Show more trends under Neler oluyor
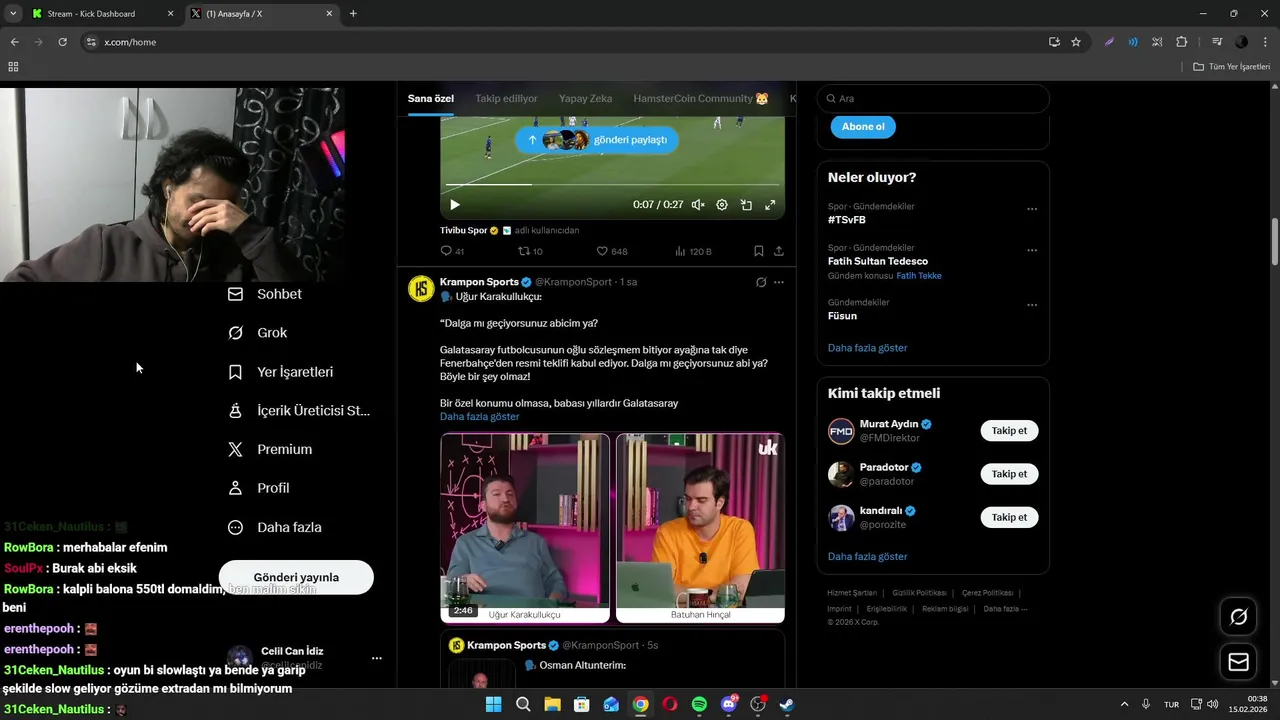 (x=867, y=348)
